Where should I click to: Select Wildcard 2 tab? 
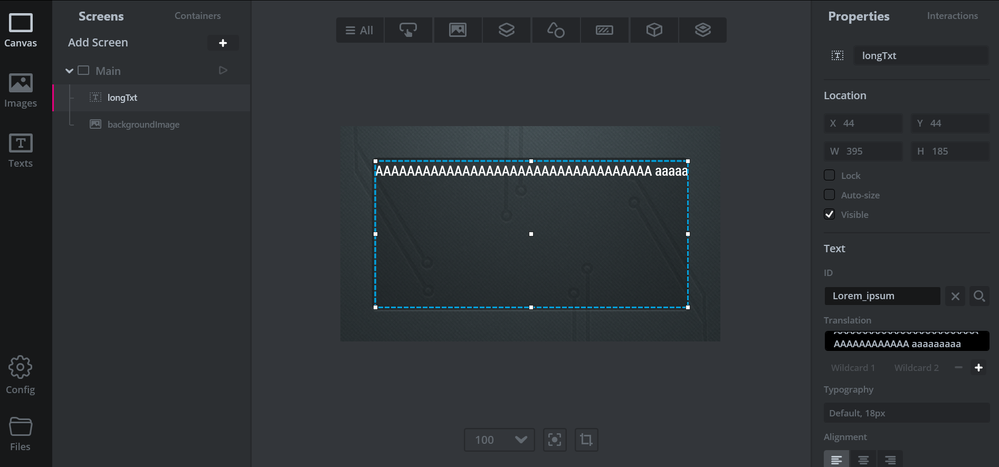tap(916, 368)
